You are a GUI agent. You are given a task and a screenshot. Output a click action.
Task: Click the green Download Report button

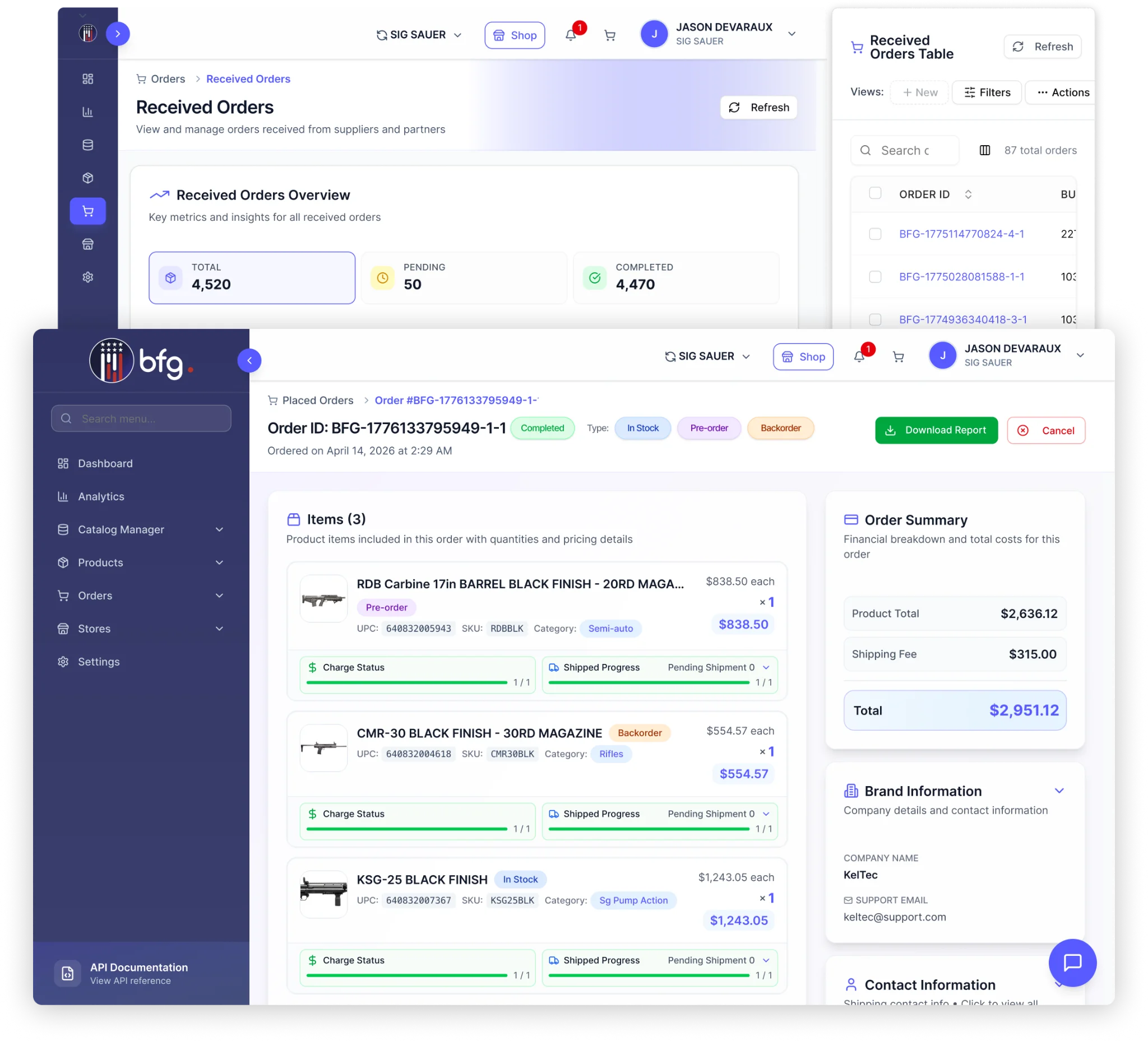pos(936,430)
